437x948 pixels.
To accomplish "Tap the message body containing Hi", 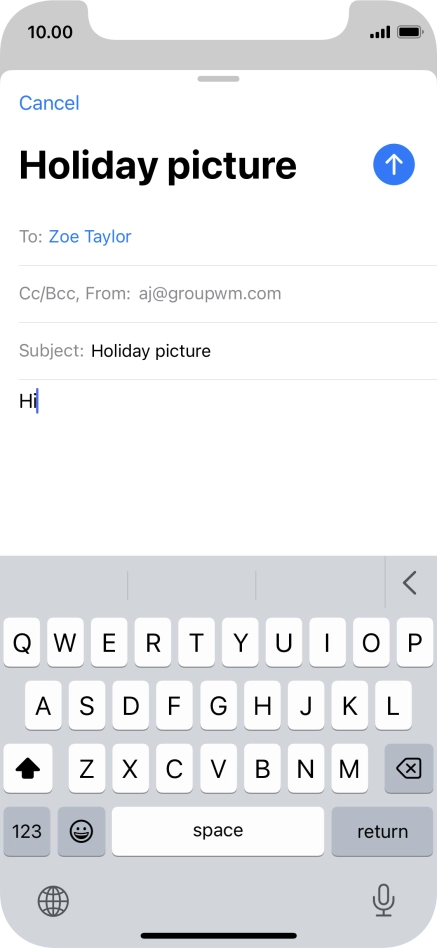I will (x=218, y=466).
